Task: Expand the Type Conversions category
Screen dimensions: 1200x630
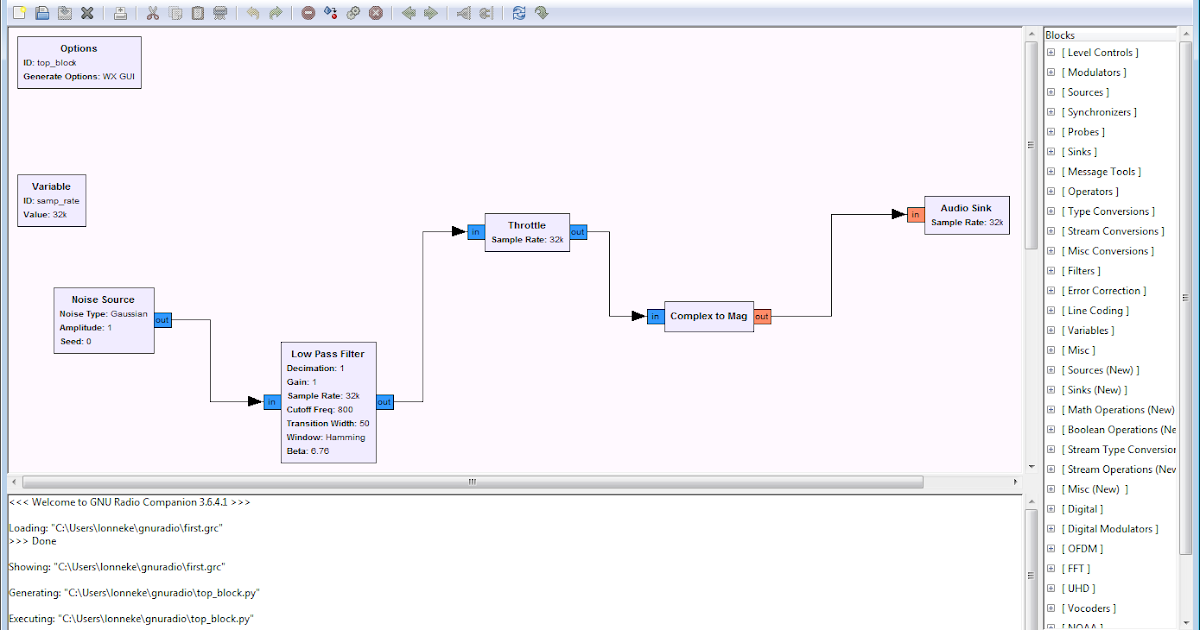Action: [1051, 211]
